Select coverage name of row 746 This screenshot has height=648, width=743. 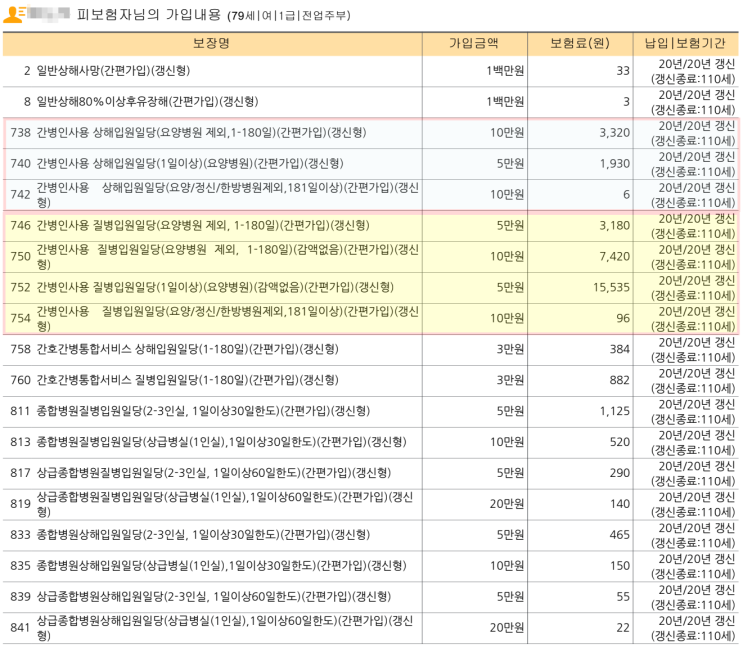(x=203, y=225)
